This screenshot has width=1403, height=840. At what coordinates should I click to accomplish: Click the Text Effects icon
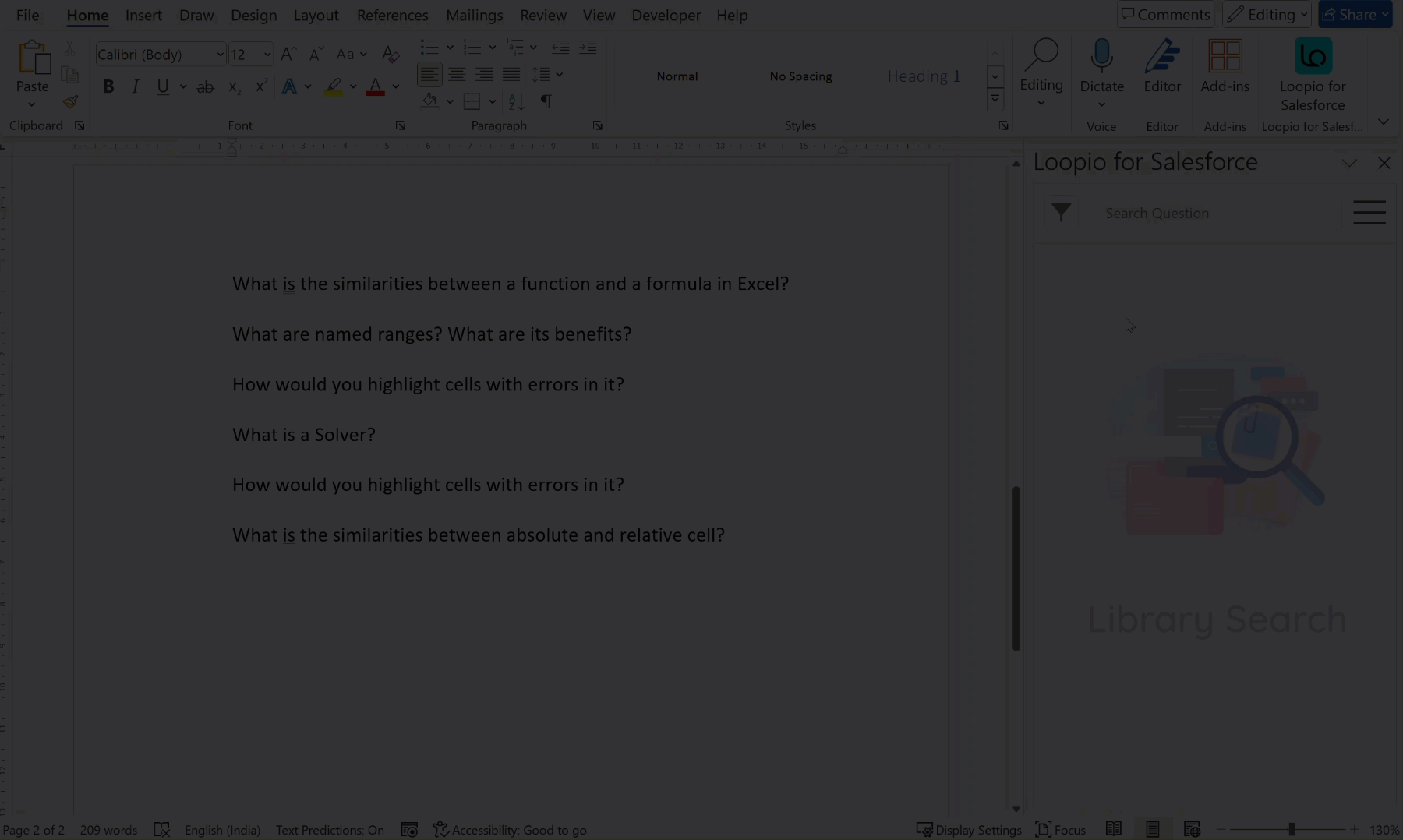289,86
